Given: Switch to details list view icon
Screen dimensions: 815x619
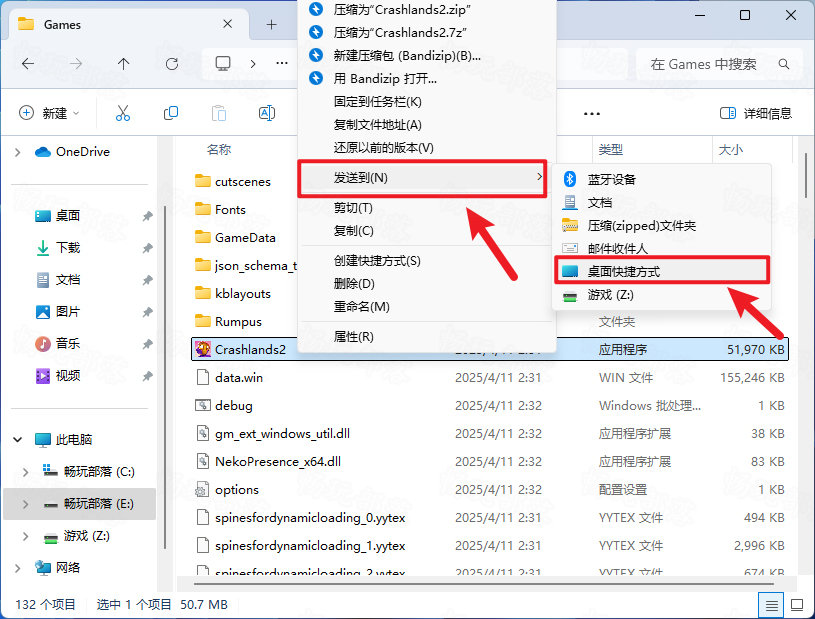Looking at the screenshot, I should tap(771, 605).
